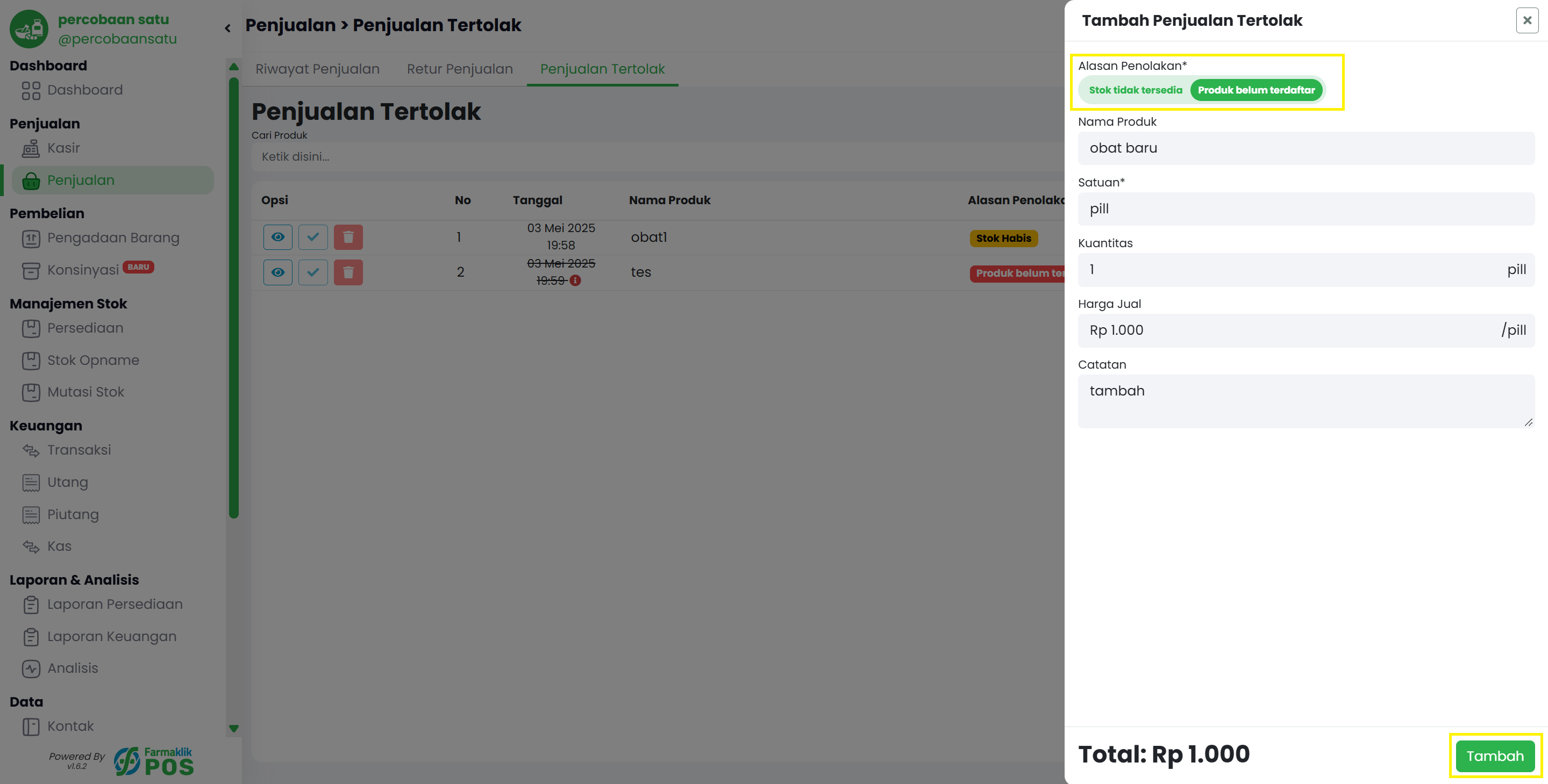Viewport: 1548px width, 784px height.
Task: Click the Harga Jual price field
Action: coord(1306,330)
